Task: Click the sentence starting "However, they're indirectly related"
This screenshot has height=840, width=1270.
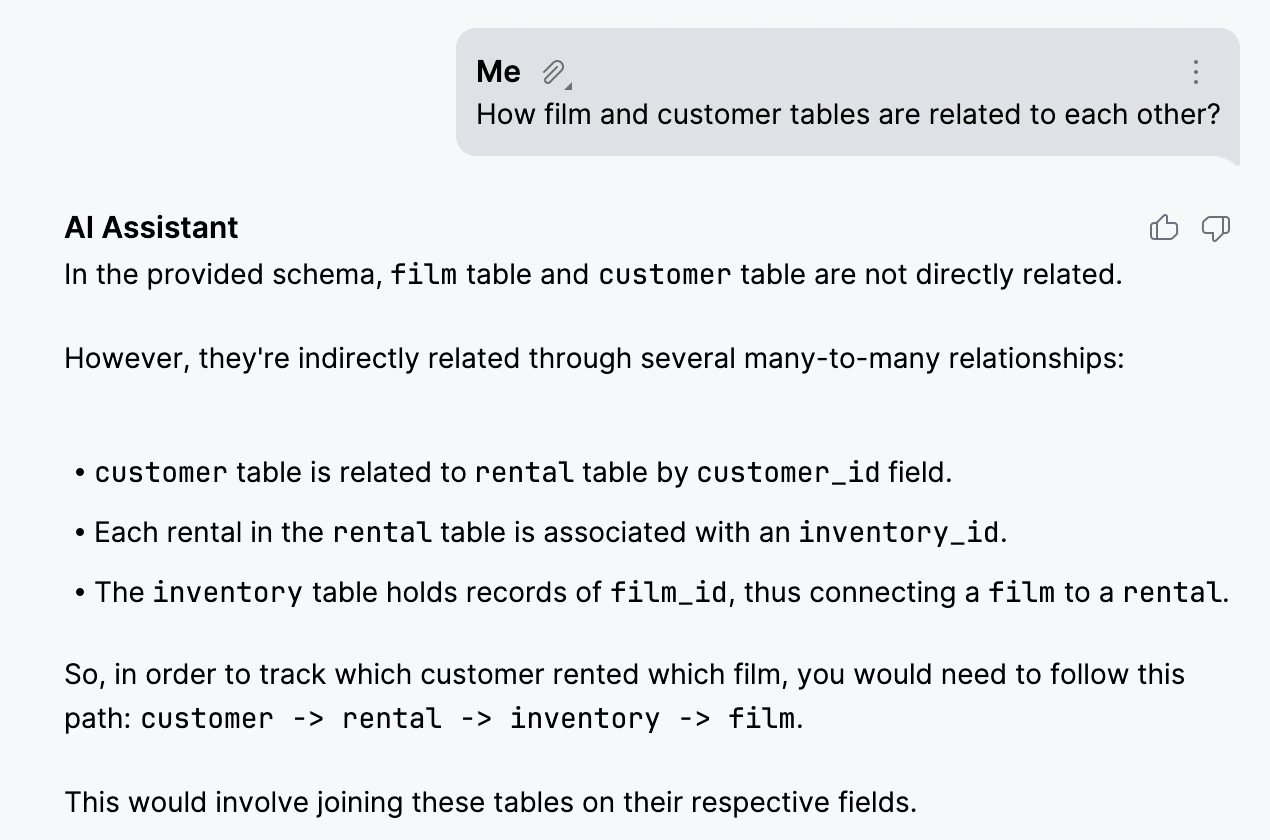Action: point(594,358)
